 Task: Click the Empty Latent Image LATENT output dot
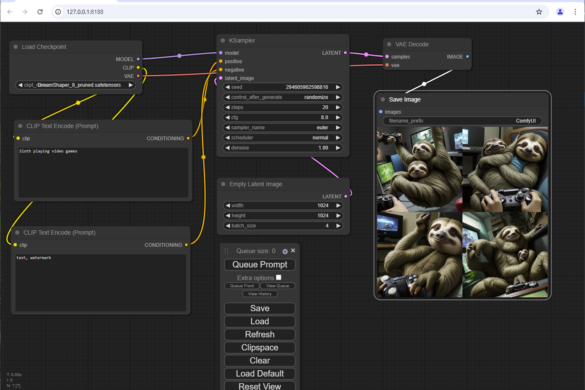click(x=346, y=196)
